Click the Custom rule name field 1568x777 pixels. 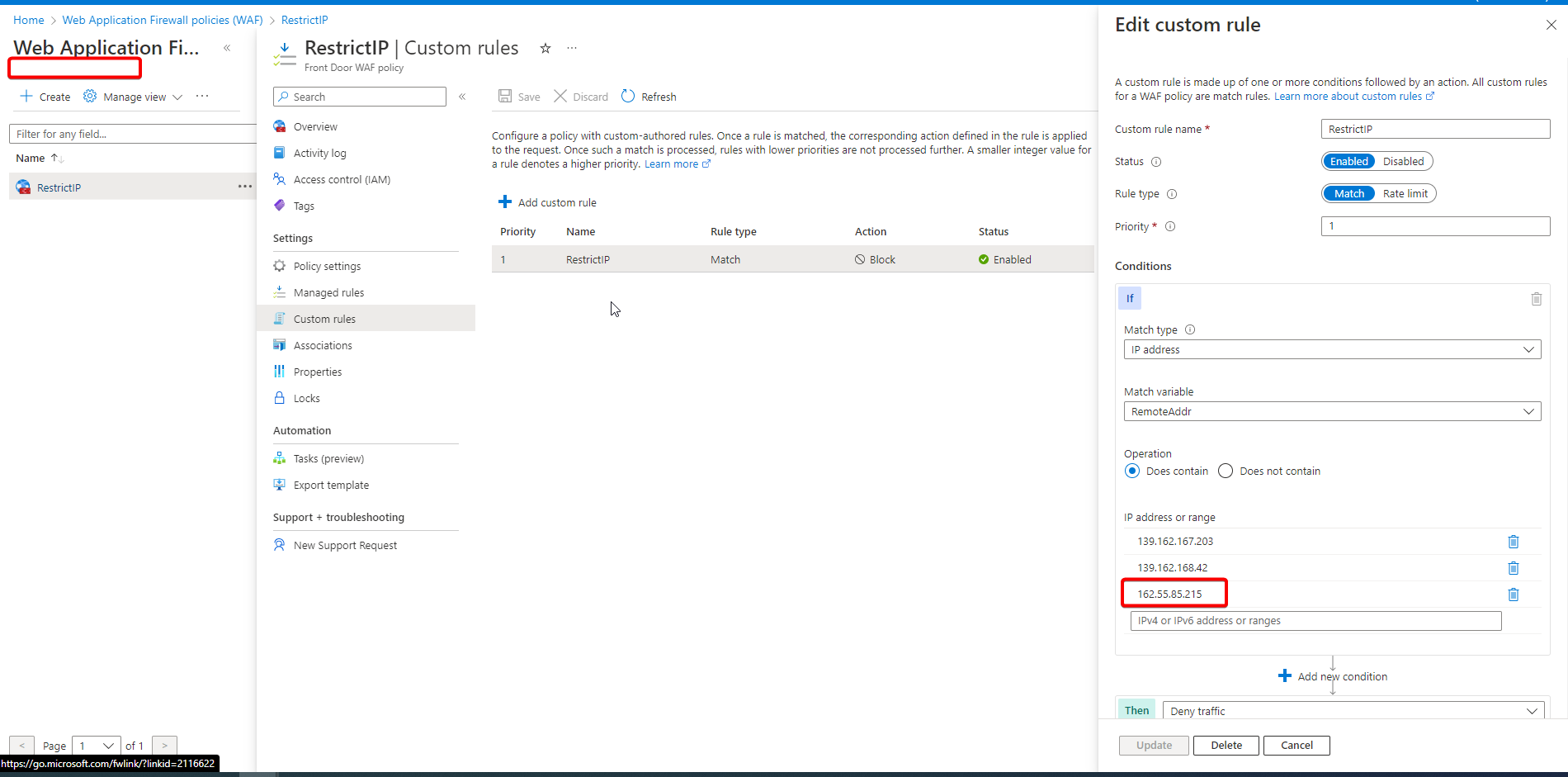[x=1435, y=129]
